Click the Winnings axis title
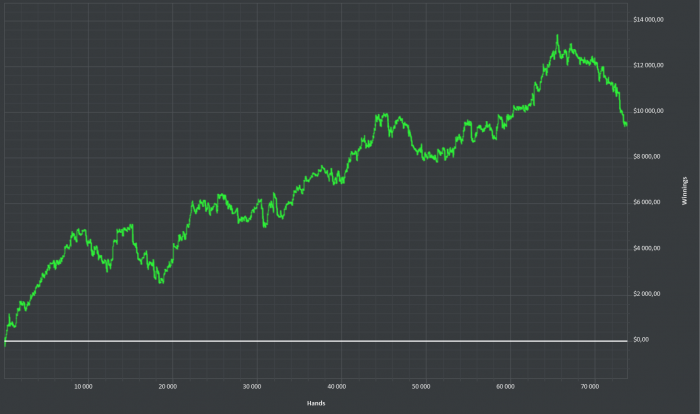This screenshot has width=700, height=414. [684, 191]
